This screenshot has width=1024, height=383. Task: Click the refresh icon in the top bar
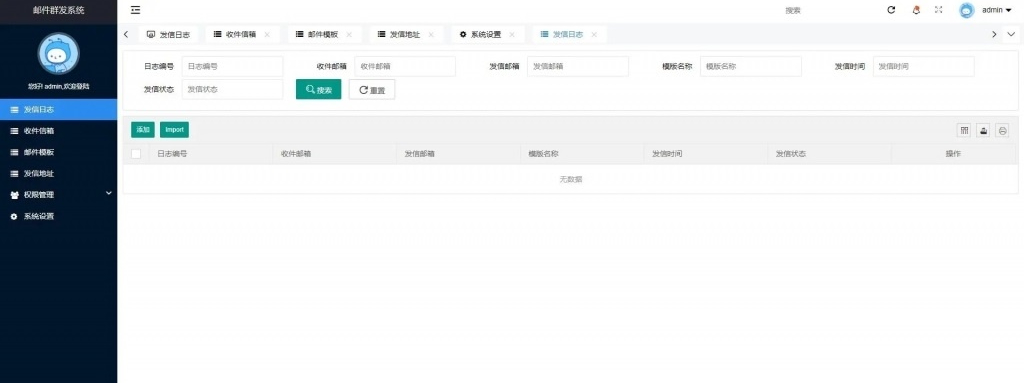click(x=891, y=10)
